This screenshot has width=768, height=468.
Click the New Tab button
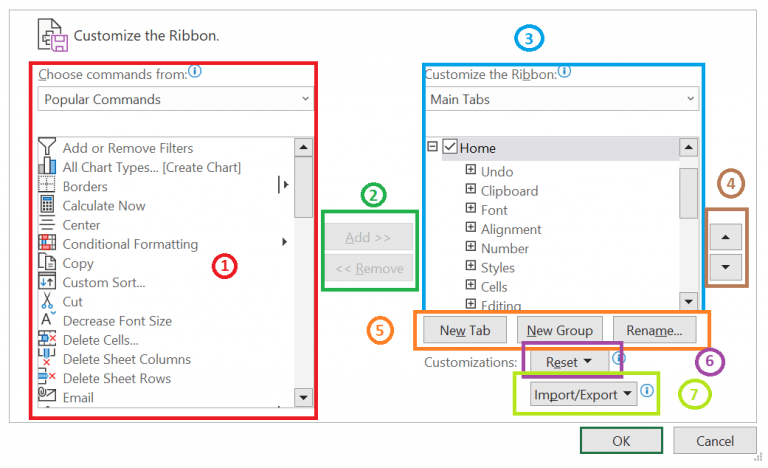pos(465,330)
